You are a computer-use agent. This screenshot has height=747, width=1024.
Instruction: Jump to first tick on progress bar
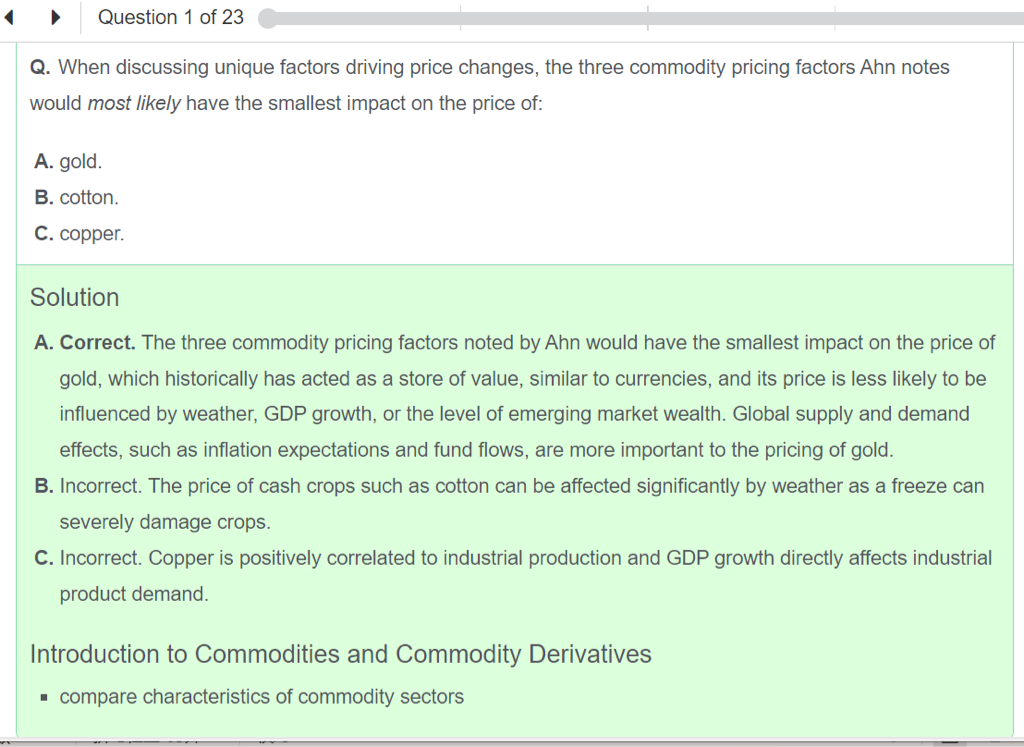[x=460, y=18]
